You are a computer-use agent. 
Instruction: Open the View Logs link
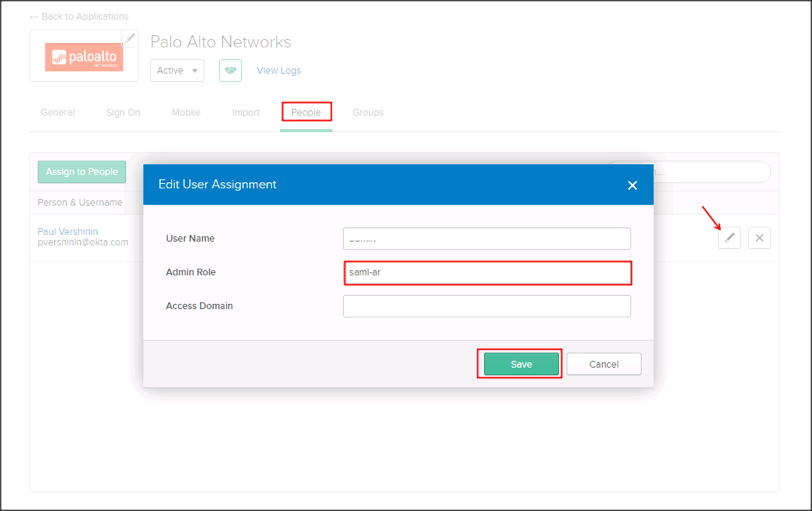coord(279,71)
